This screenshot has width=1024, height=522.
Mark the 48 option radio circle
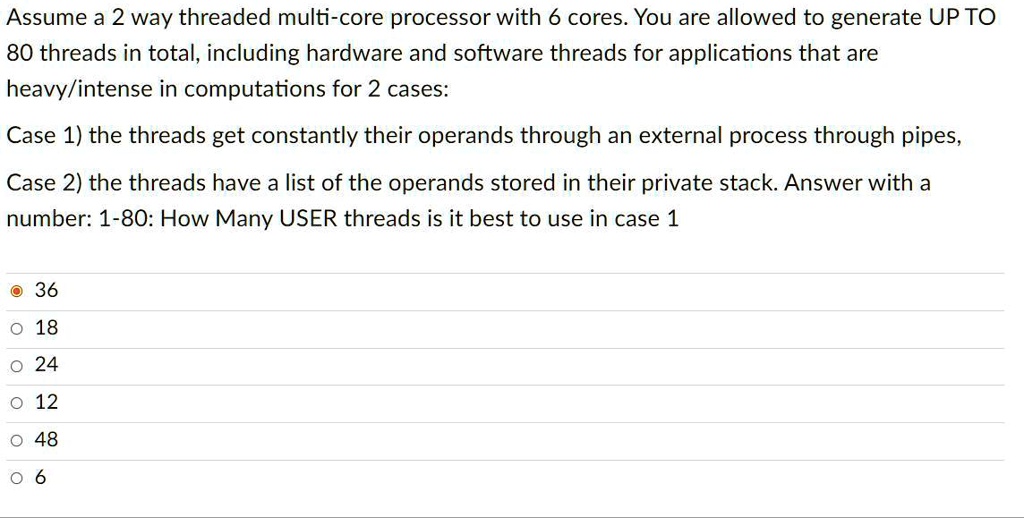[x=16, y=441]
